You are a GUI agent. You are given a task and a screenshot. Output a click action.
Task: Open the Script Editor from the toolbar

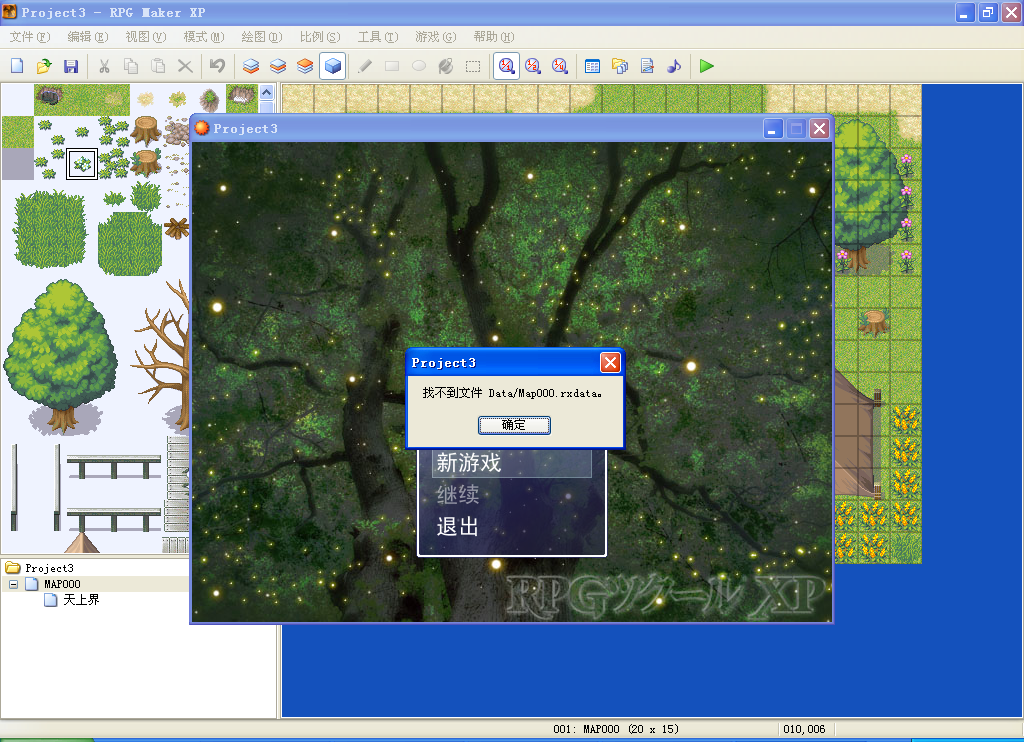coord(647,66)
